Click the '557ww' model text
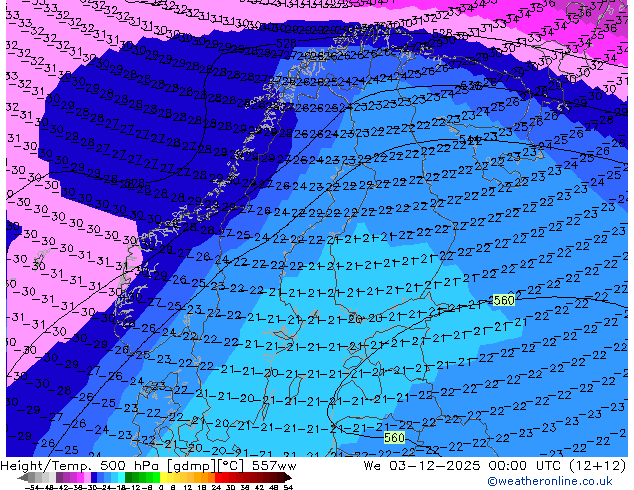 pyautogui.click(x=274, y=466)
